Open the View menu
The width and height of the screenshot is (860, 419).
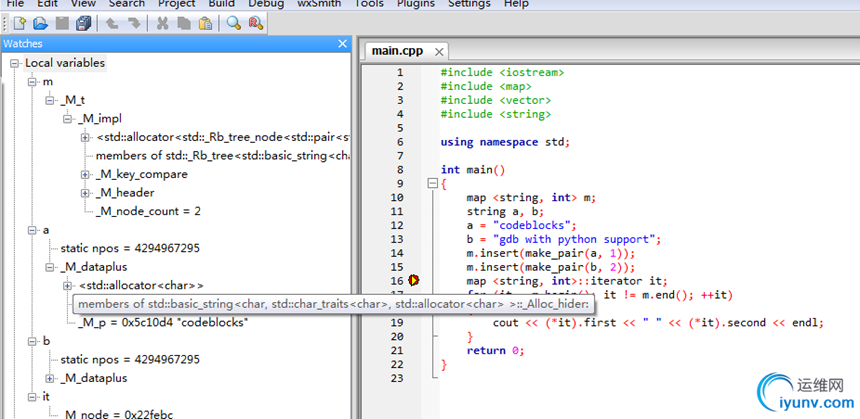pyautogui.click(x=83, y=4)
